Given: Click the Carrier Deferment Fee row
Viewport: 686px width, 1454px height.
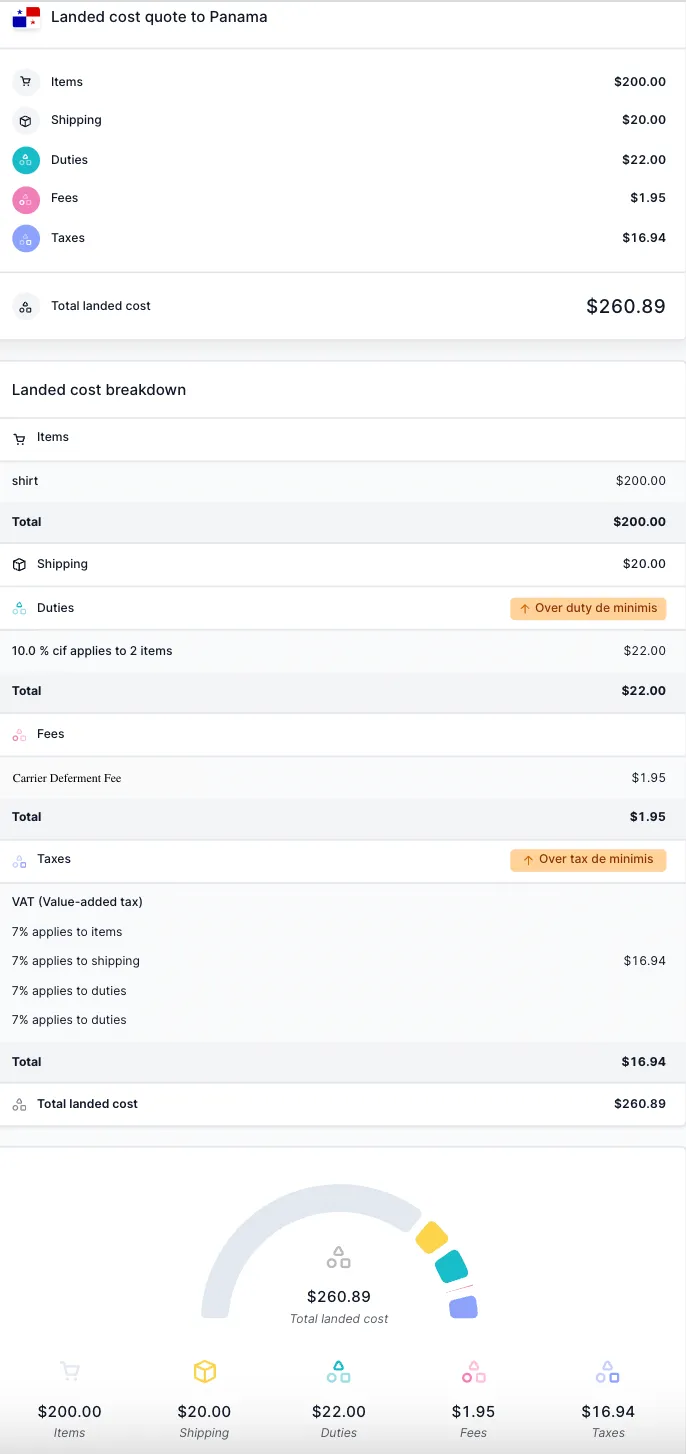Looking at the screenshot, I should click(x=343, y=777).
